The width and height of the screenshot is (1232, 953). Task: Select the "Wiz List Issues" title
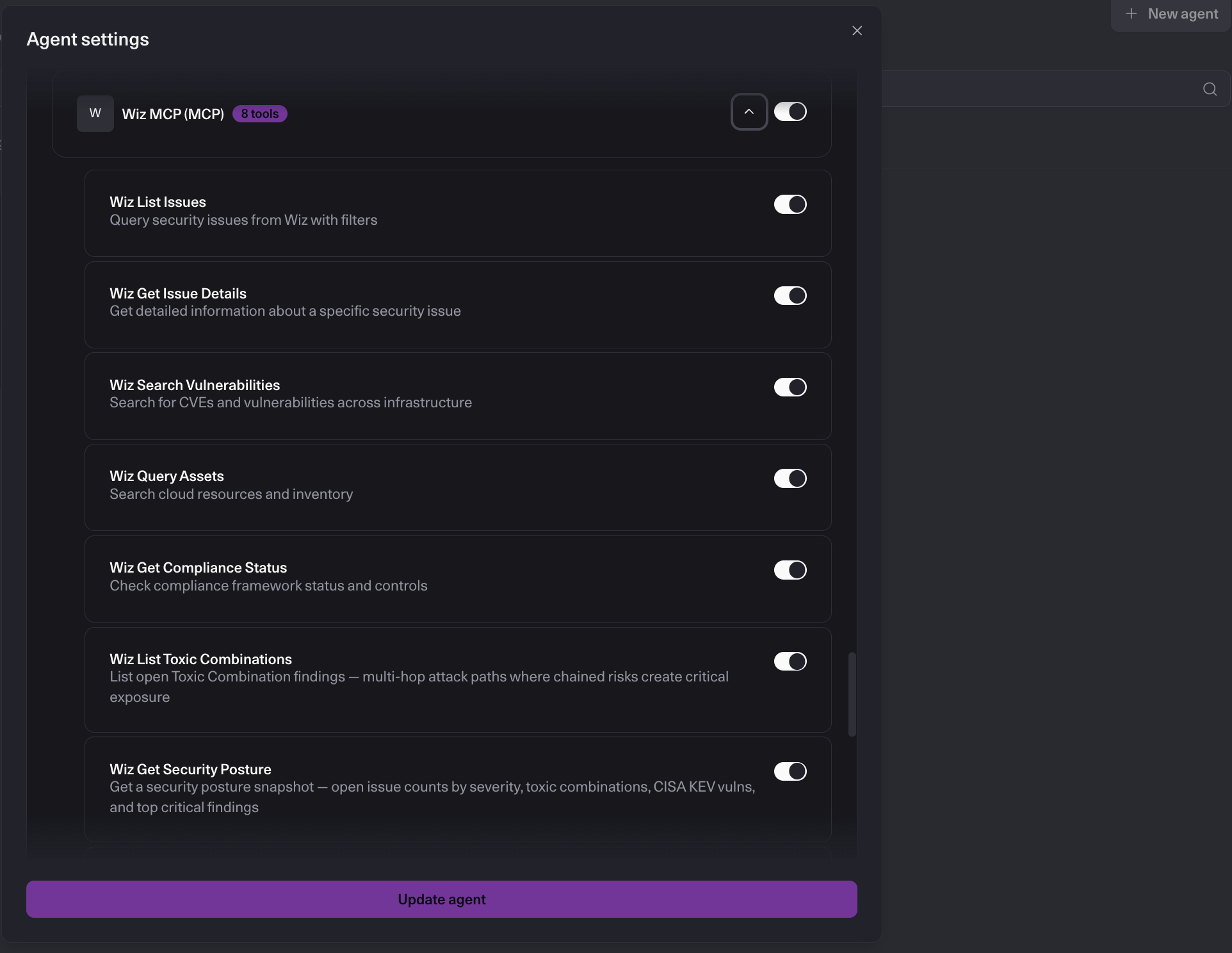click(x=158, y=202)
